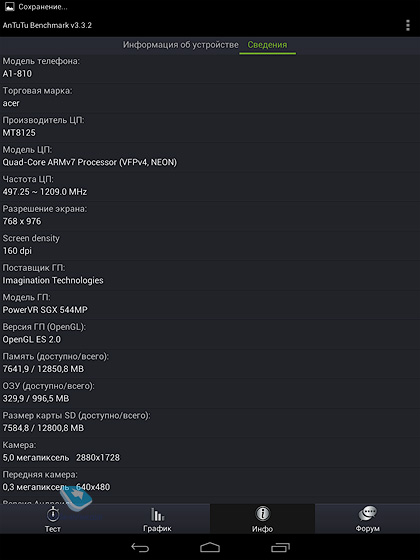
Task: Tap the picture saving notification icon
Action: point(9,6)
